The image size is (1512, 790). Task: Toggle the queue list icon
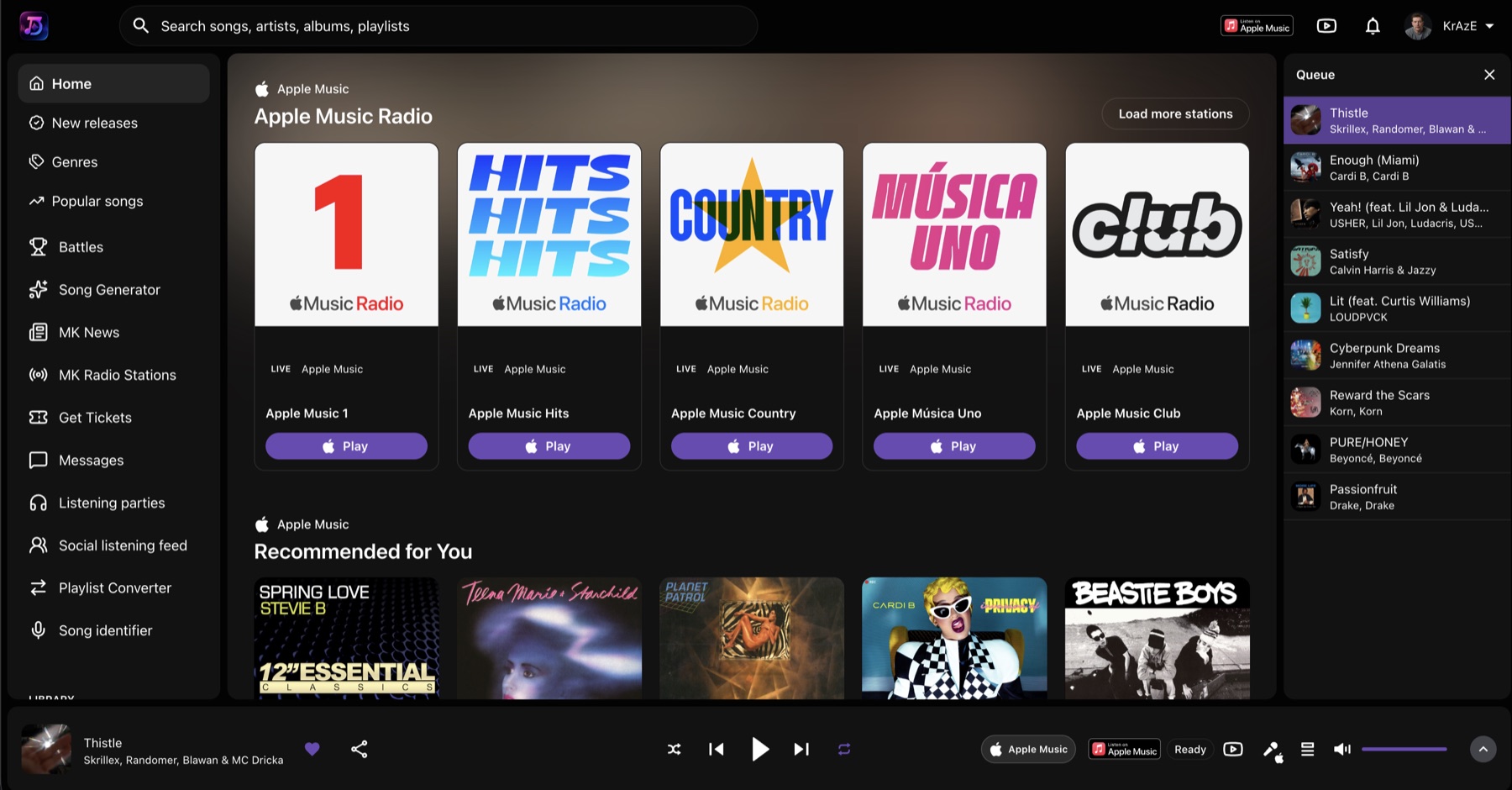pos(1308,749)
